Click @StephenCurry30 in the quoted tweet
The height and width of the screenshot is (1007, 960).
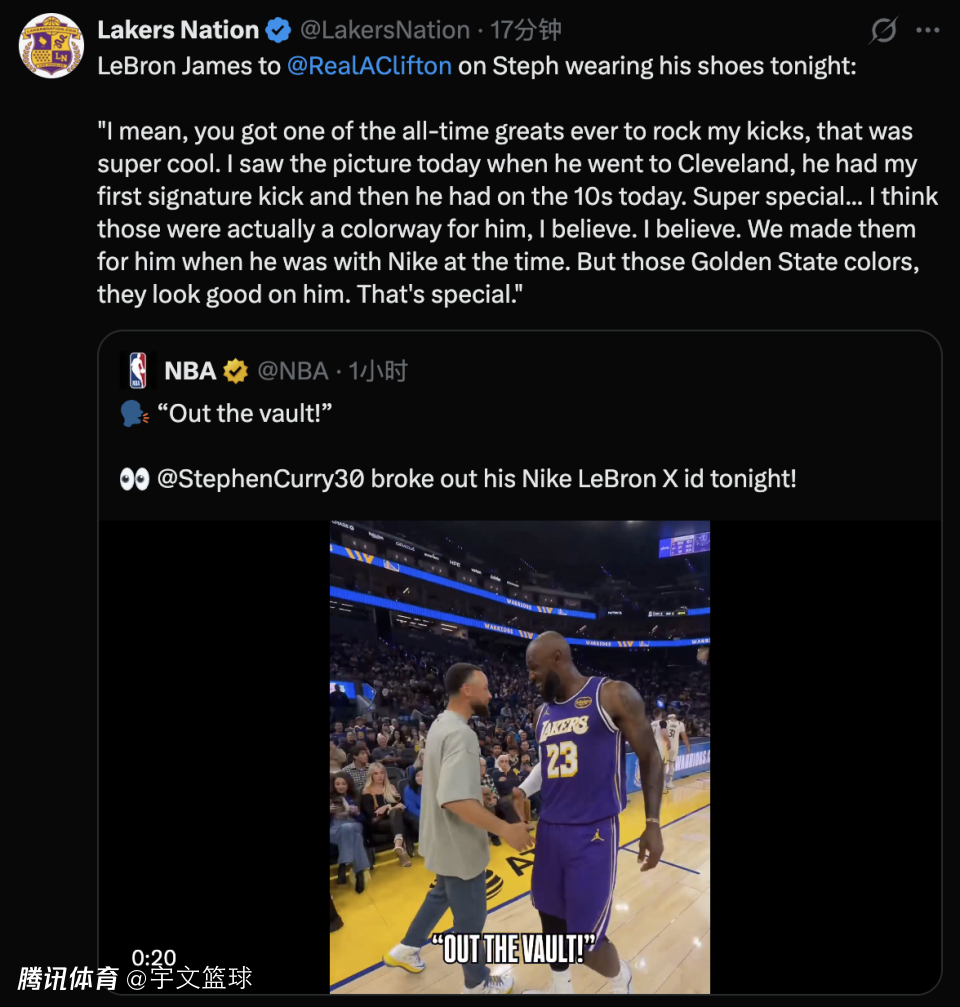[x=260, y=479]
